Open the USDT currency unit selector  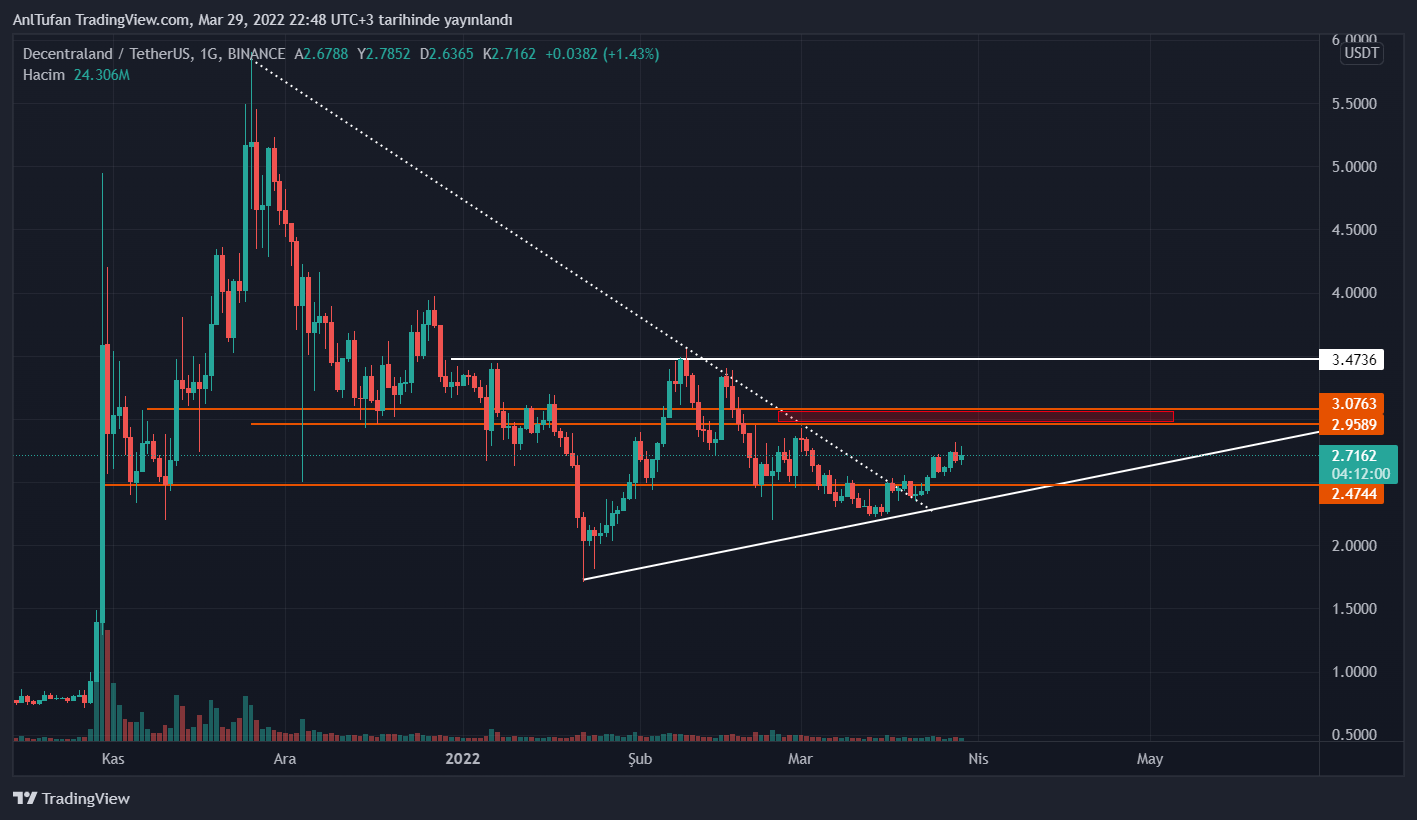1362,54
